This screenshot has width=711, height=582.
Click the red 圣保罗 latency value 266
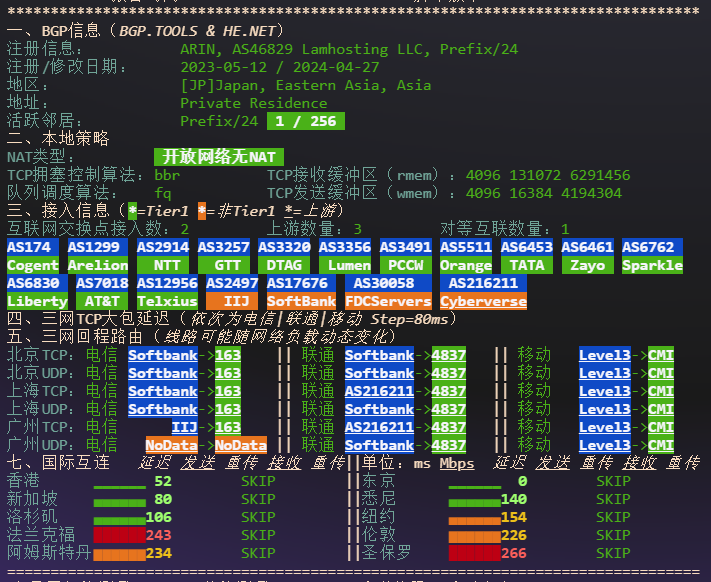(514, 553)
